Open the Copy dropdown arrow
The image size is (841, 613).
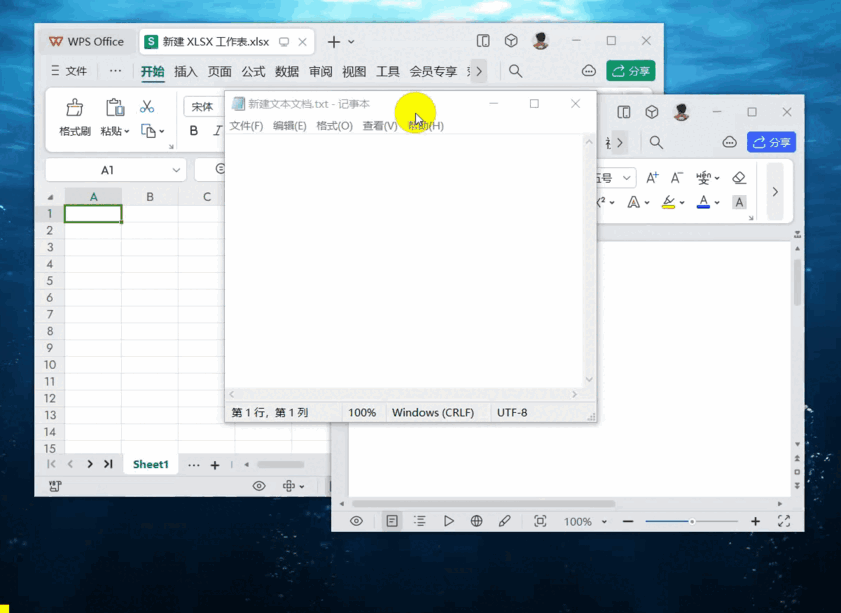coord(161,131)
